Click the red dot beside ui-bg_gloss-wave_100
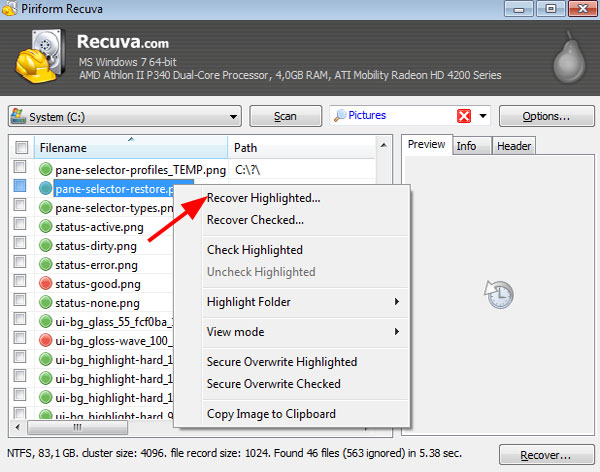The width and height of the screenshot is (600, 472). [46, 340]
